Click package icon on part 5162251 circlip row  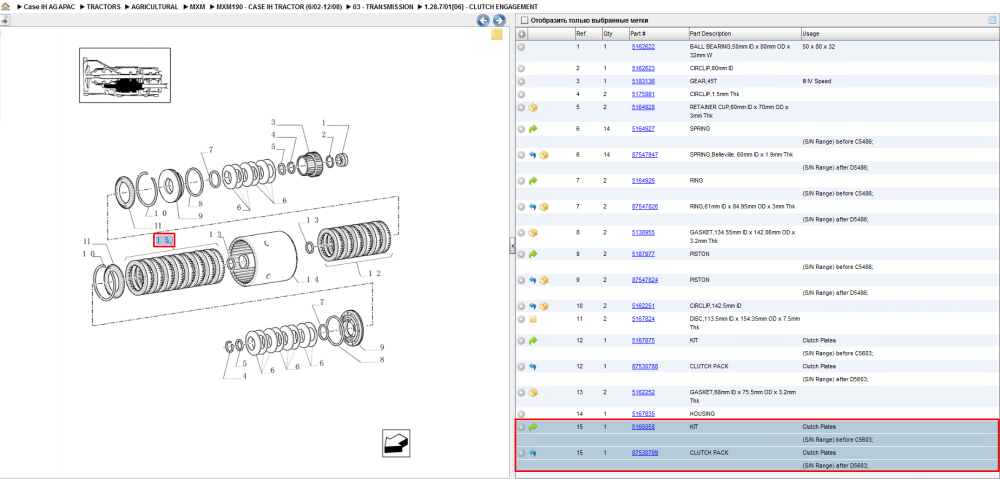[x=544, y=306]
